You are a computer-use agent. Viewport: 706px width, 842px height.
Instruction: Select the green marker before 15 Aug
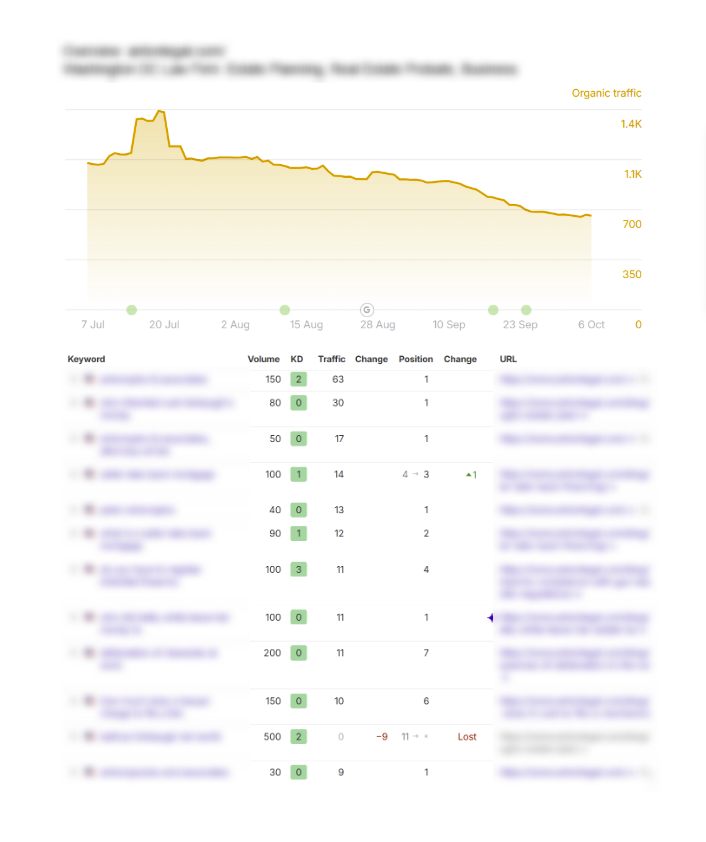pos(285,310)
